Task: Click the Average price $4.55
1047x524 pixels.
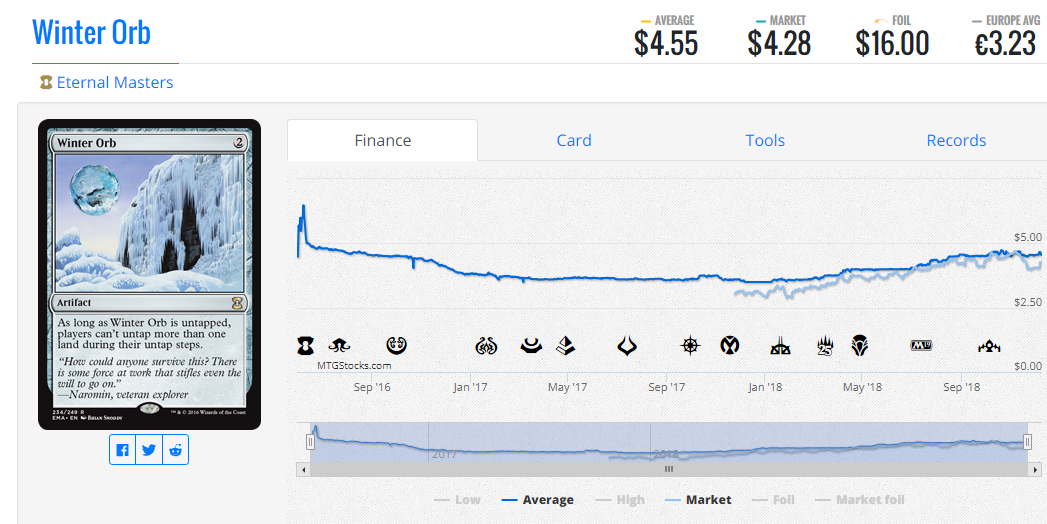Action: [x=666, y=43]
